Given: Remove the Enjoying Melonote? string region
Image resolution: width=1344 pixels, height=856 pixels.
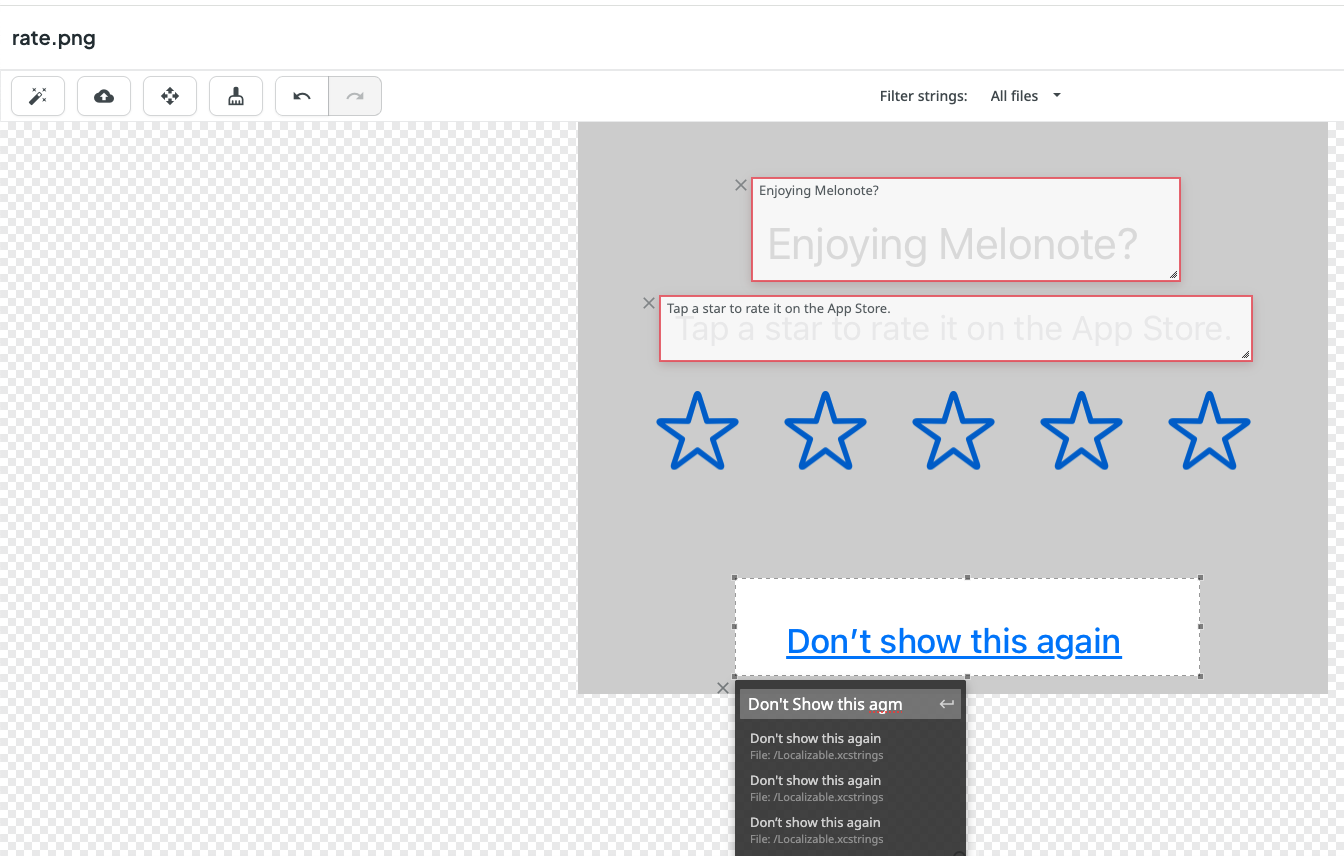Looking at the screenshot, I should [741, 185].
